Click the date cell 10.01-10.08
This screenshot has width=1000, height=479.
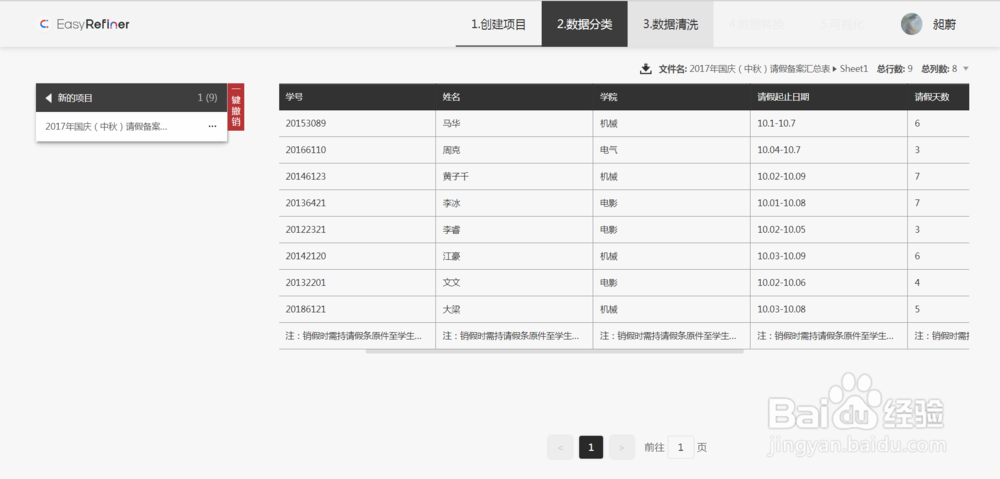(x=828, y=203)
